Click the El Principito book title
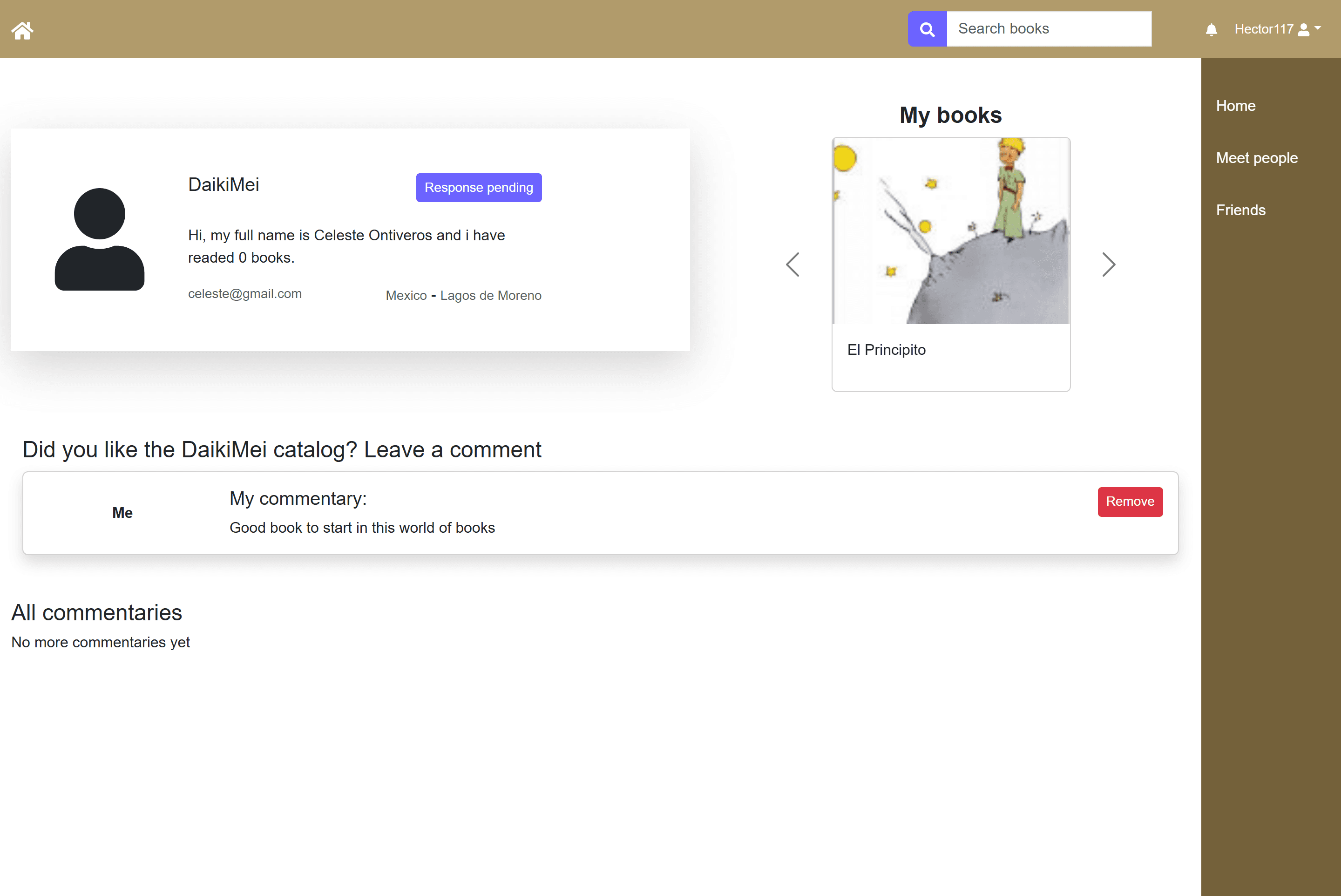 point(886,350)
